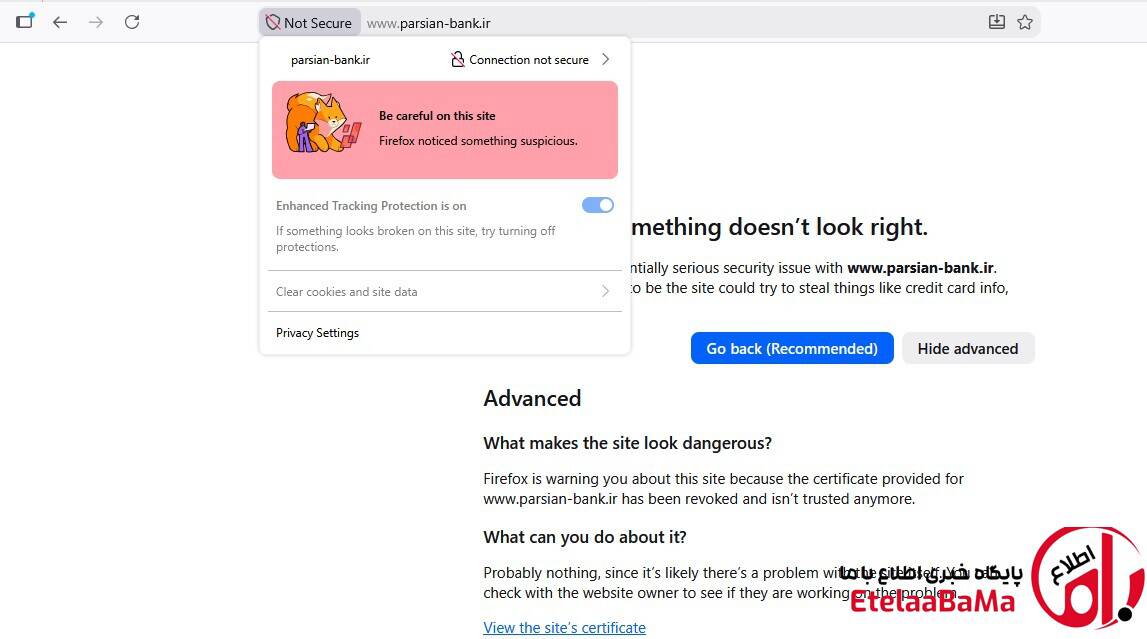Click the fox warning illustration
This screenshot has width=1147, height=639.
(323, 122)
